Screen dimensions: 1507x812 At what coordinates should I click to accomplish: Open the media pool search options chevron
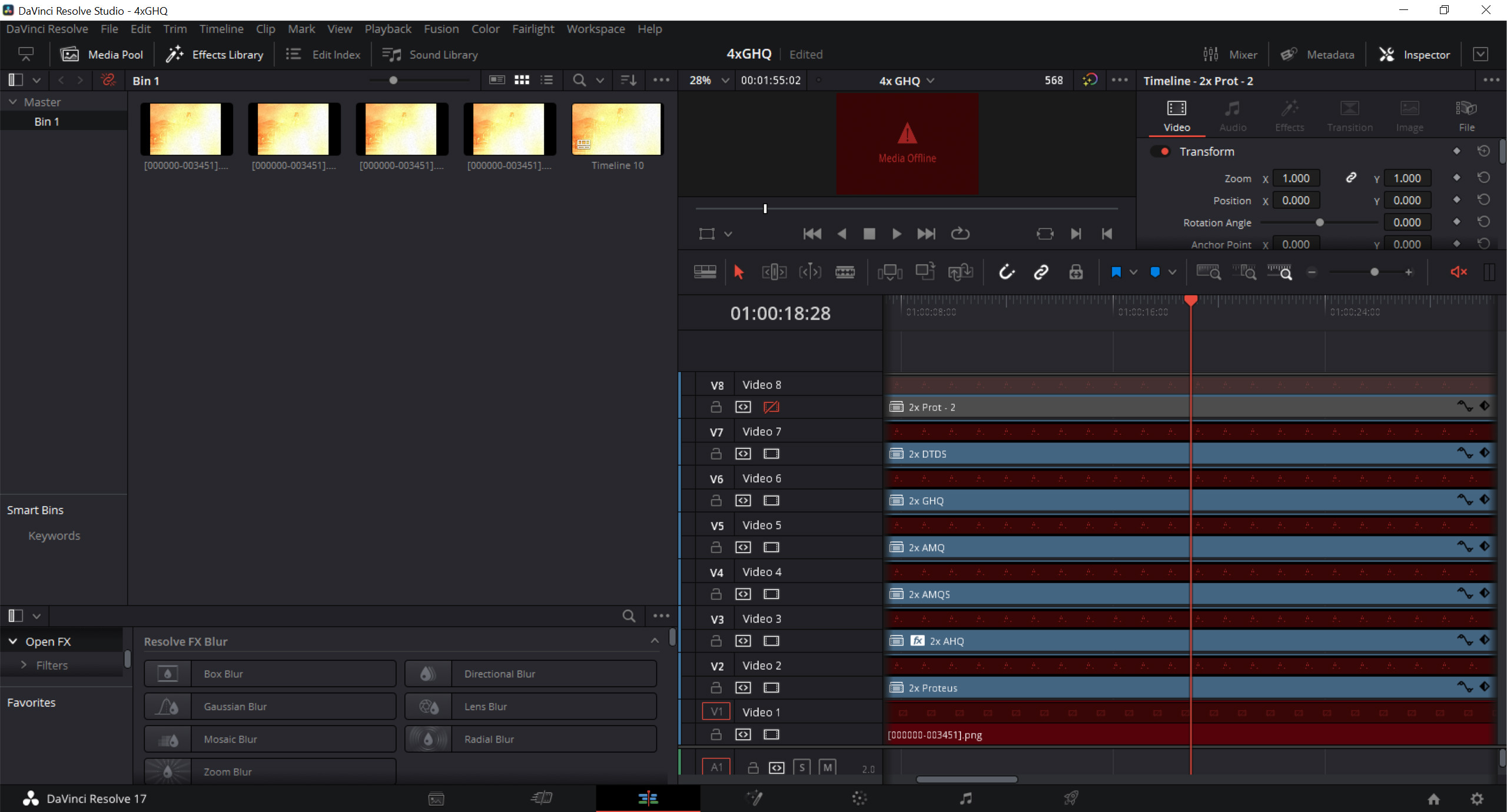(x=600, y=81)
